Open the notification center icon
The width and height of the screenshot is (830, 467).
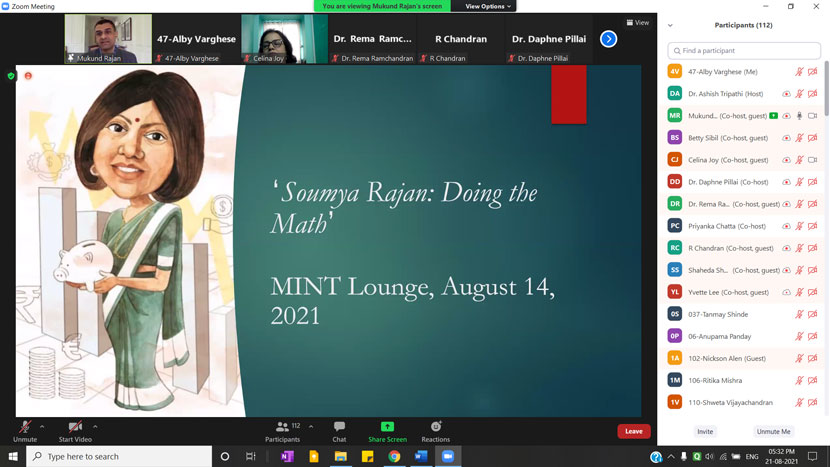coord(813,456)
